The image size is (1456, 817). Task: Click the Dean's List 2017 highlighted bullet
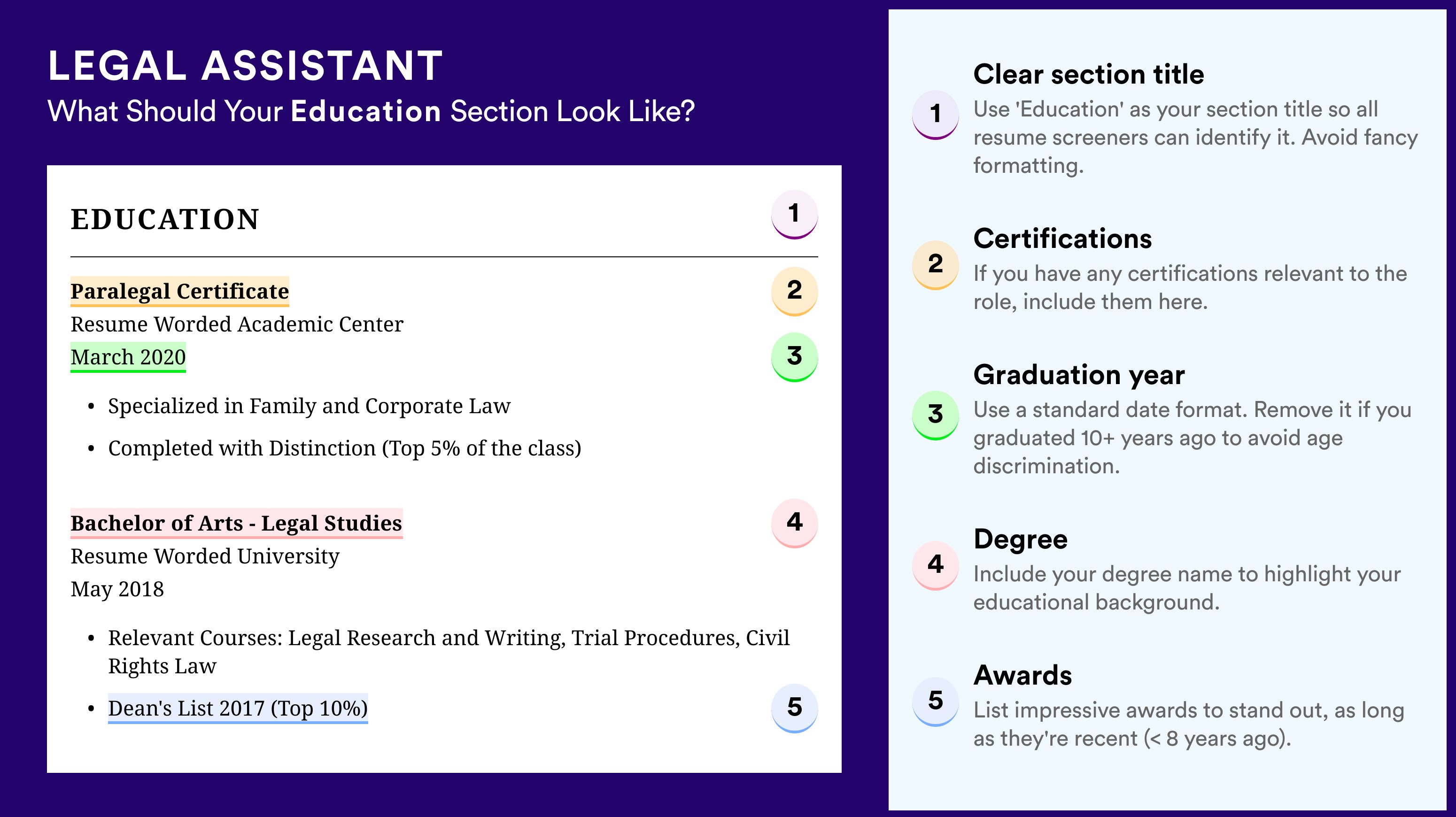(x=238, y=709)
